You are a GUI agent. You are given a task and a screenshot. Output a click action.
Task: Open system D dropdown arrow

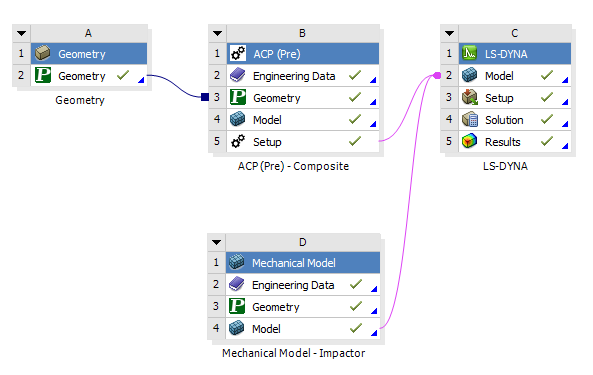point(216,242)
